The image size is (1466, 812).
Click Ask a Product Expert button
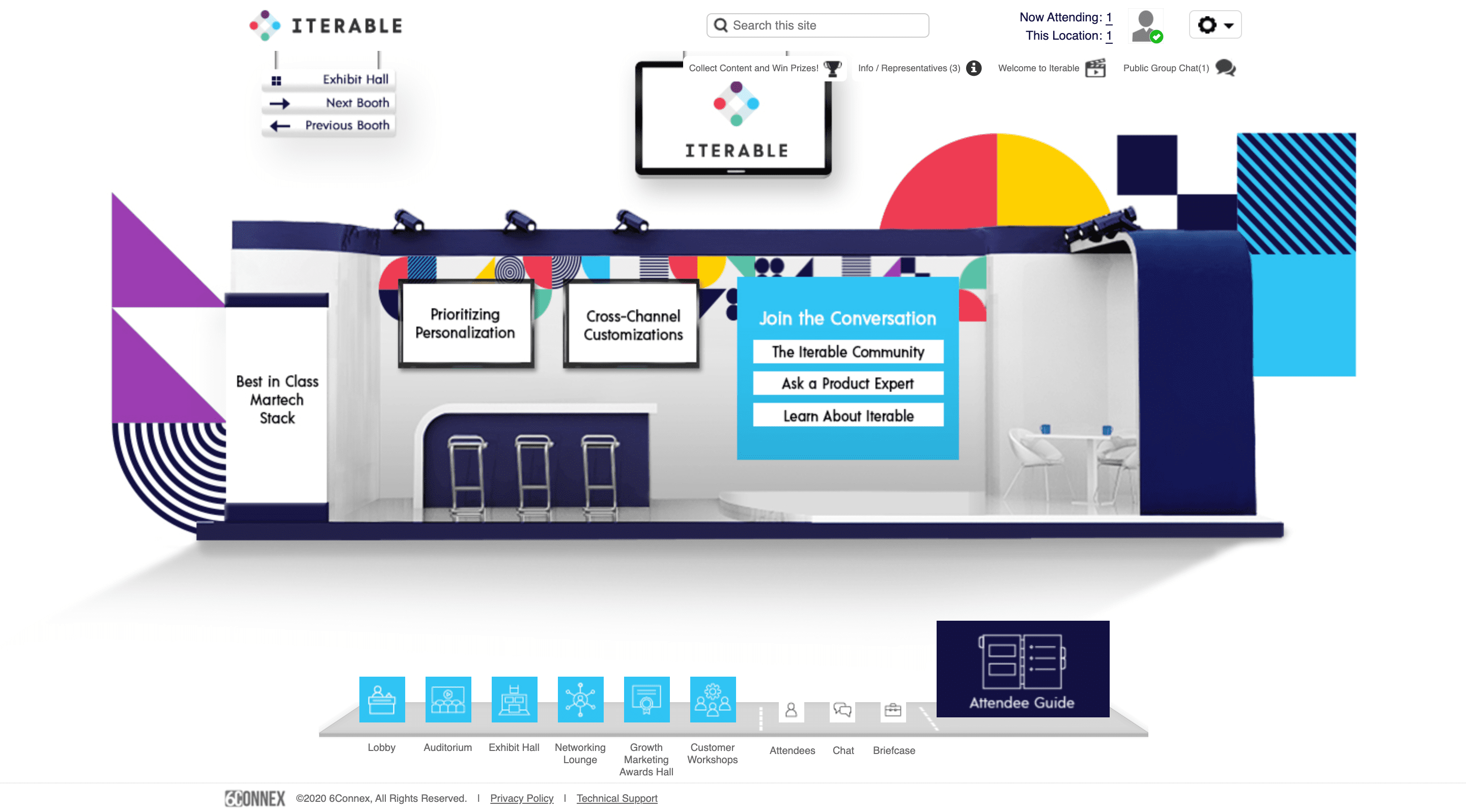coord(848,383)
